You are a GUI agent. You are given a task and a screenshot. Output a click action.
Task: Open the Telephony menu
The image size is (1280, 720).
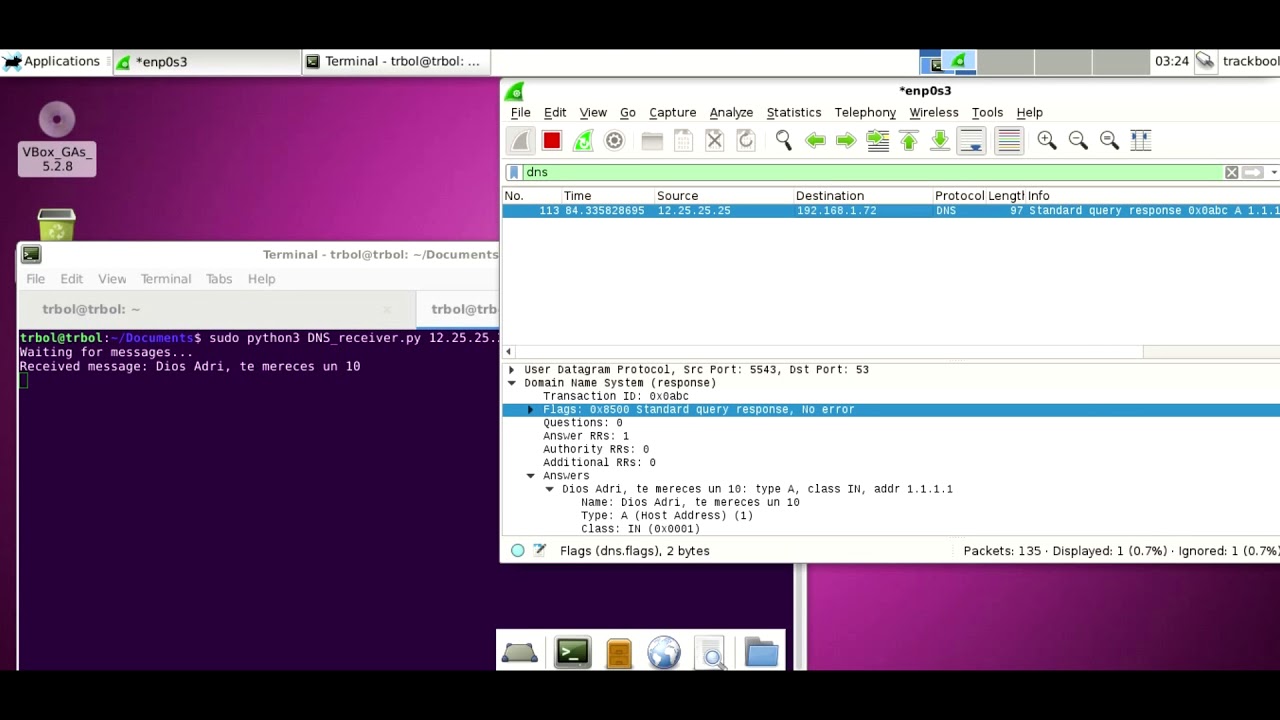pos(865,112)
